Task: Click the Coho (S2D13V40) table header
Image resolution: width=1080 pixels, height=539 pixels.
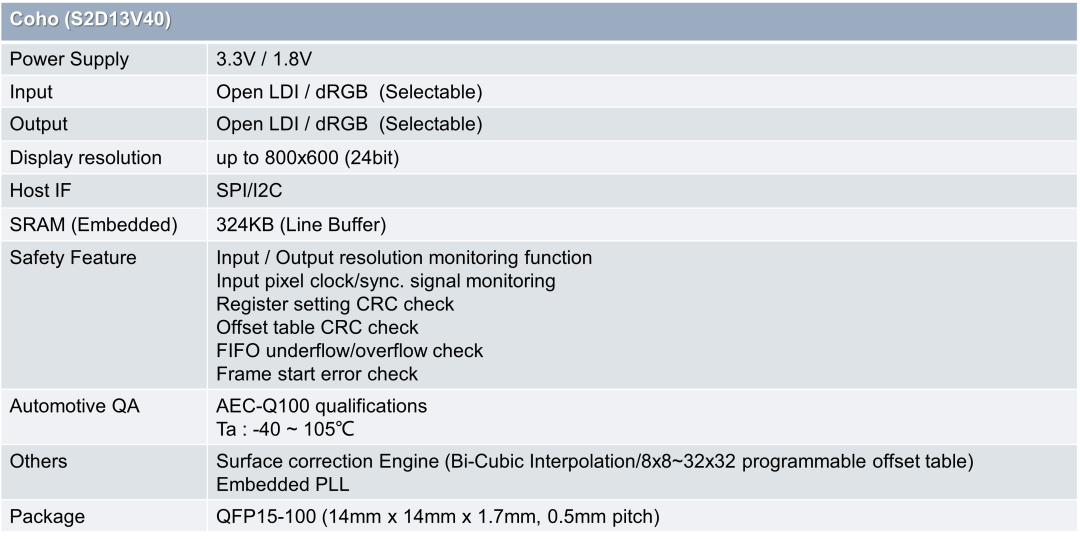Action: pyautogui.click(x=90, y=20)
